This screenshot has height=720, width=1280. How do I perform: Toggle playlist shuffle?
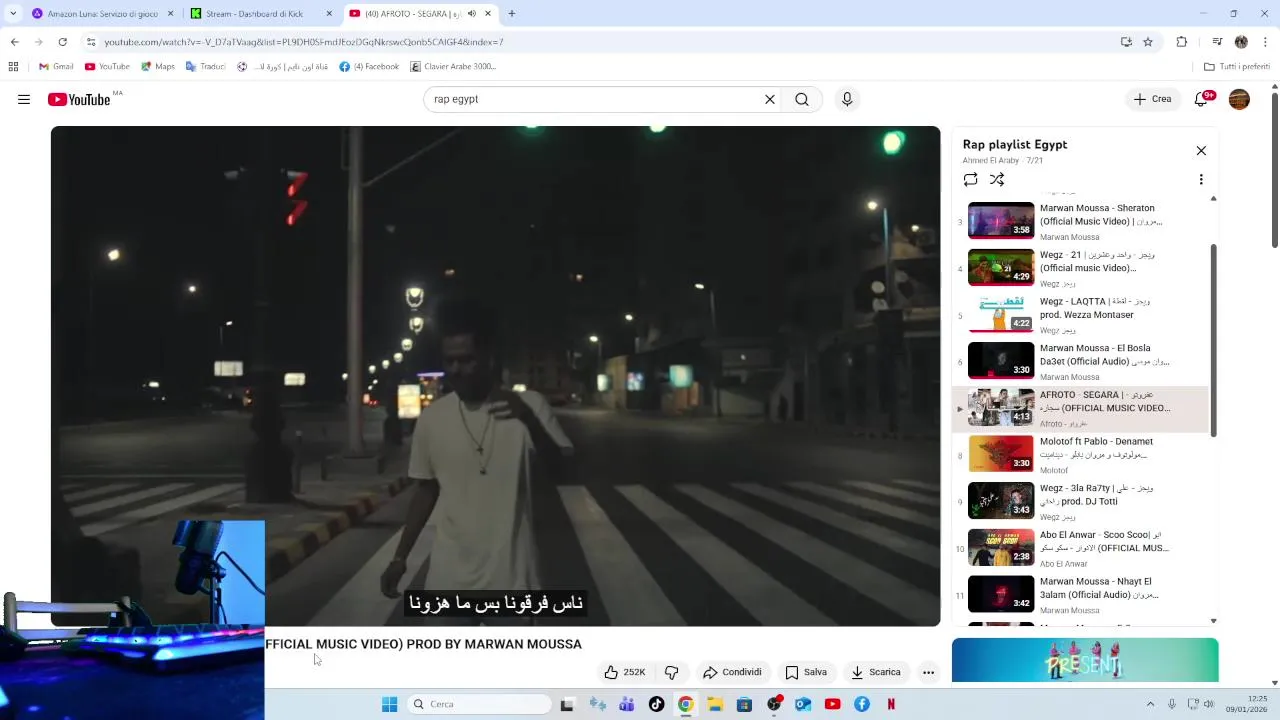pyautogui.click(x=997, y=179)
